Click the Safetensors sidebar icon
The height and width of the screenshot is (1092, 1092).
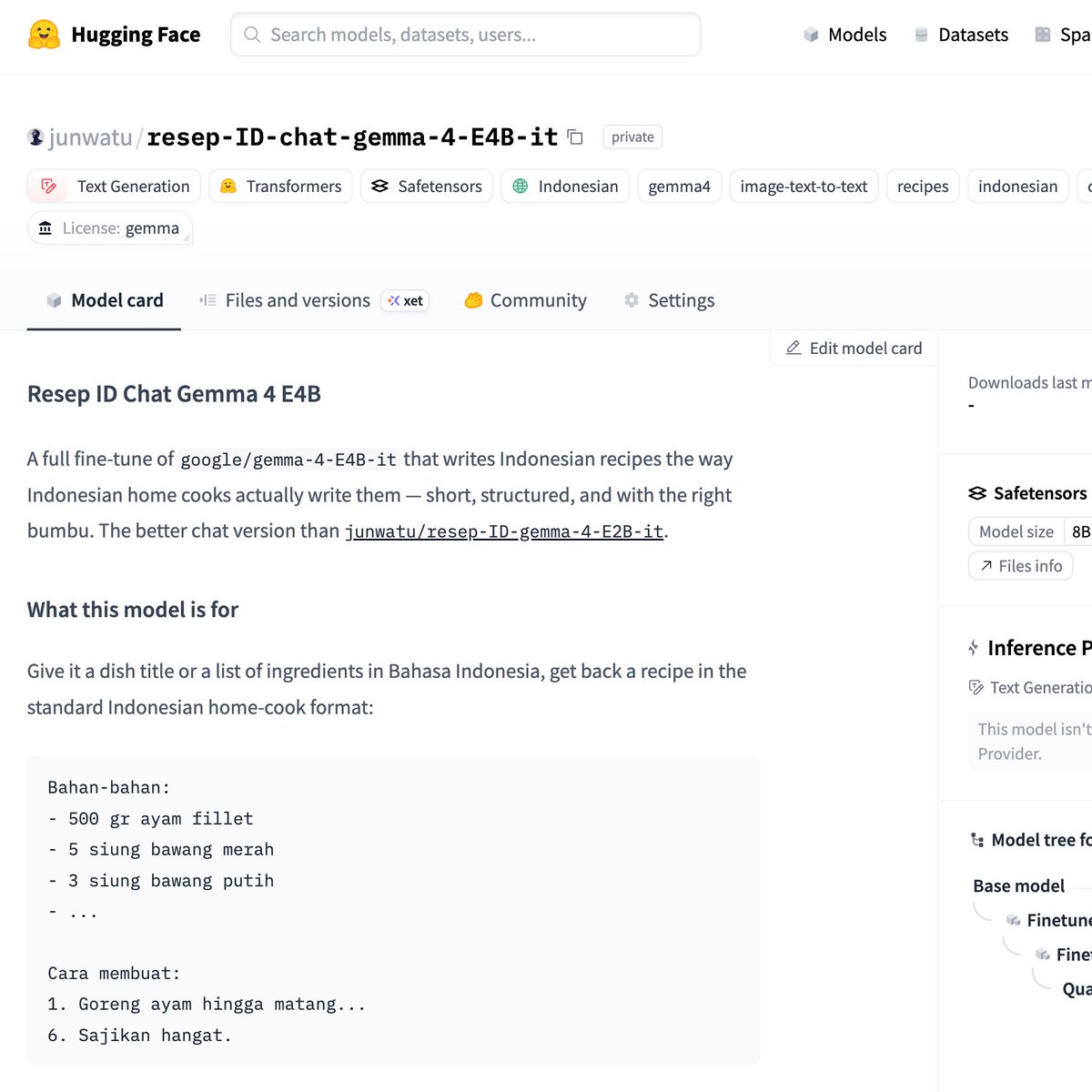[x=977, y=493]
